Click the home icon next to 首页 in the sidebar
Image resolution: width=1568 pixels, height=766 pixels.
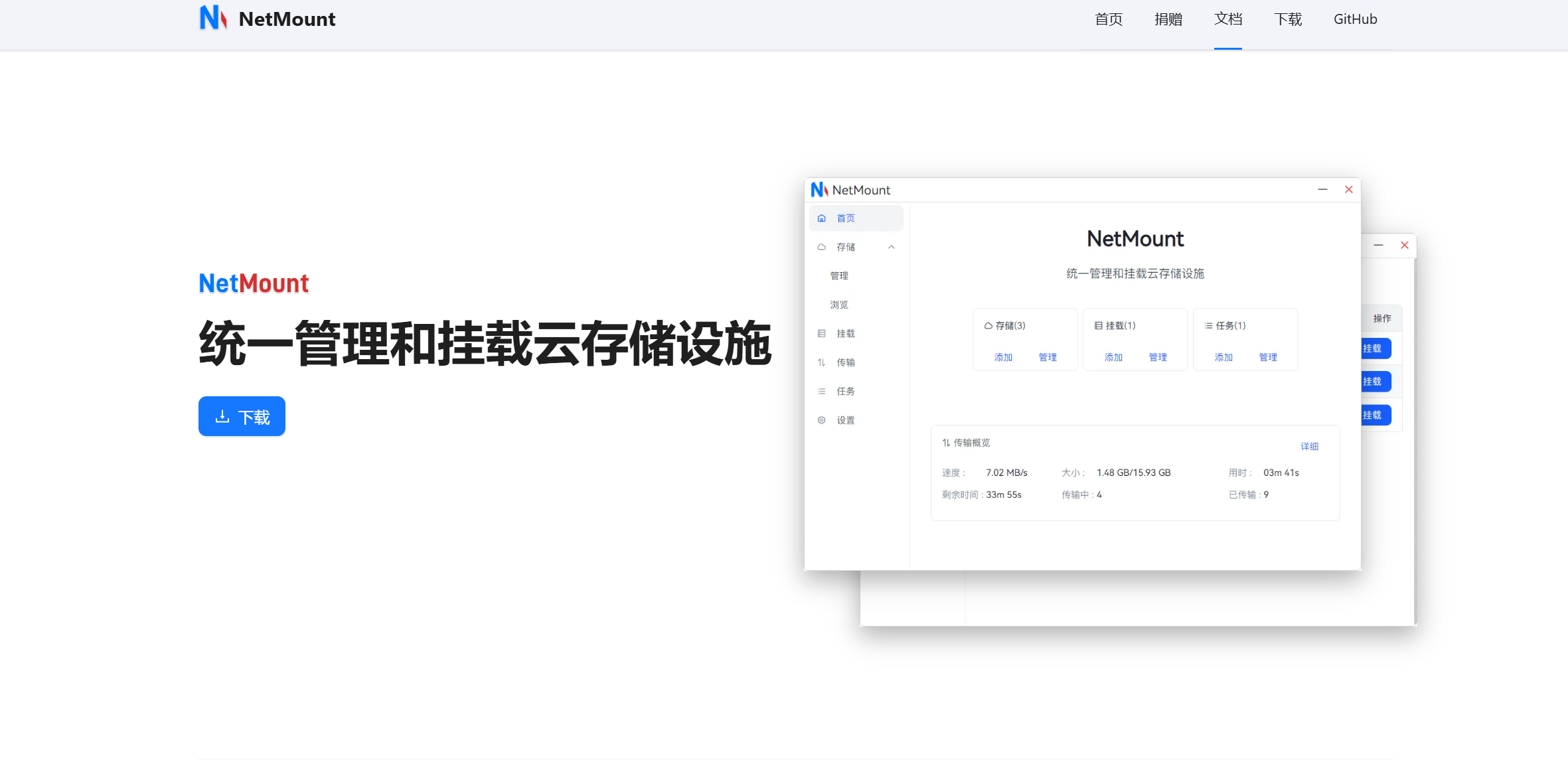pyautogui.click(x=822, y=218)
